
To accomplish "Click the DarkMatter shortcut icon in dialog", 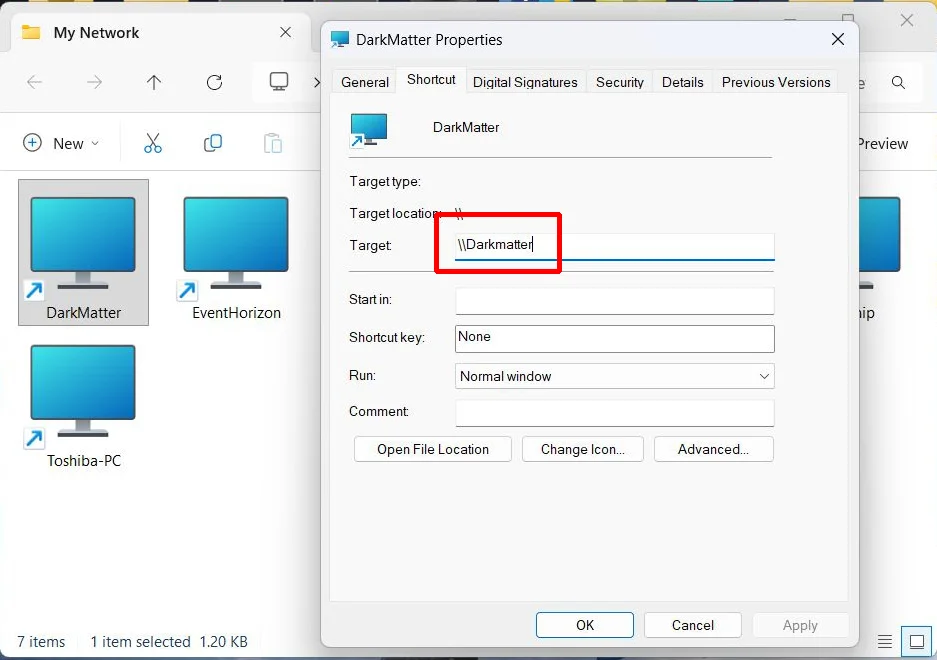I will coord(368,130).
